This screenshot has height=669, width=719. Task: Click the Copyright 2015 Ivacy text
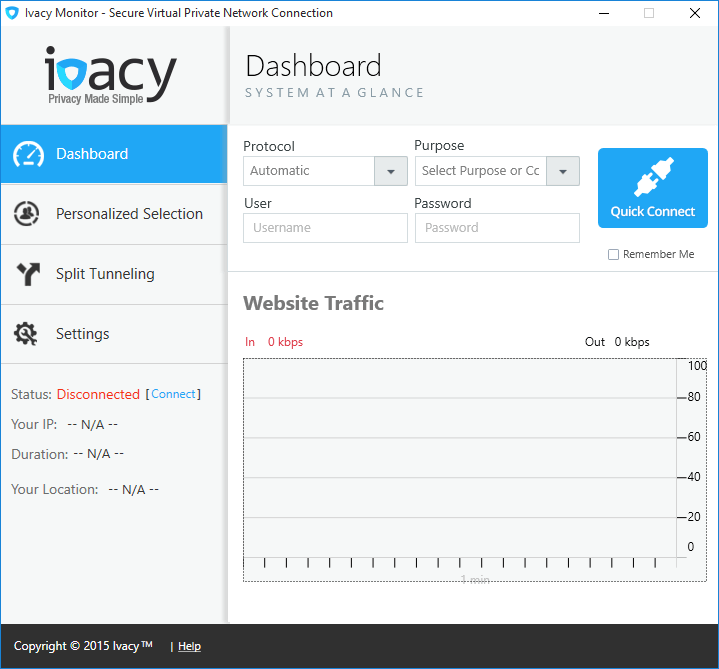(x=83, y=646)
